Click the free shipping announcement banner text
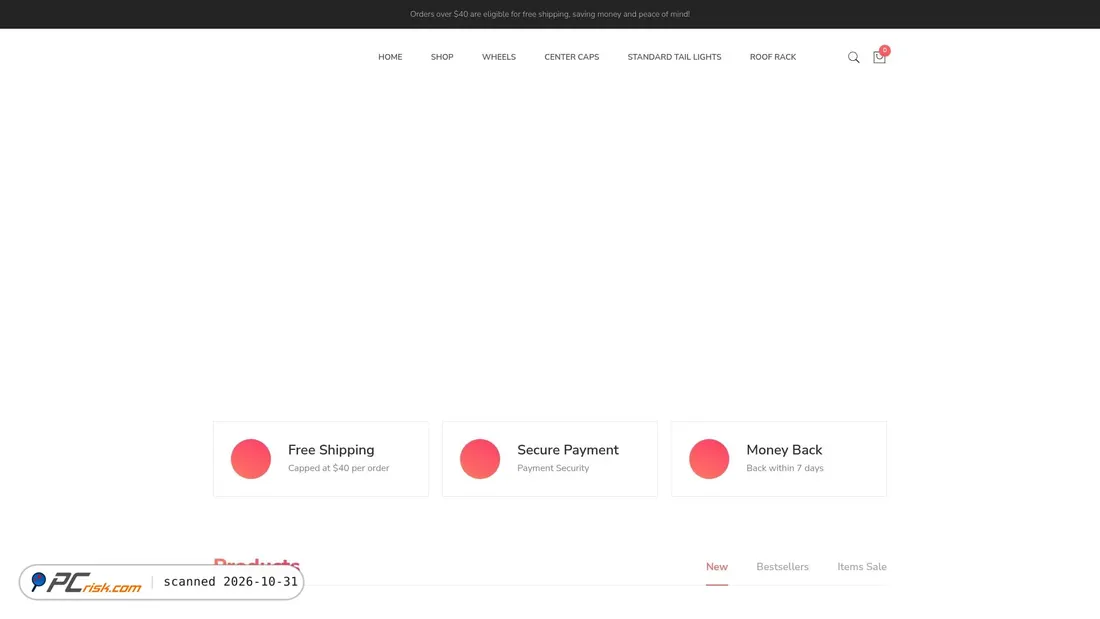1100x619 pixels. (x=549, y=14)
